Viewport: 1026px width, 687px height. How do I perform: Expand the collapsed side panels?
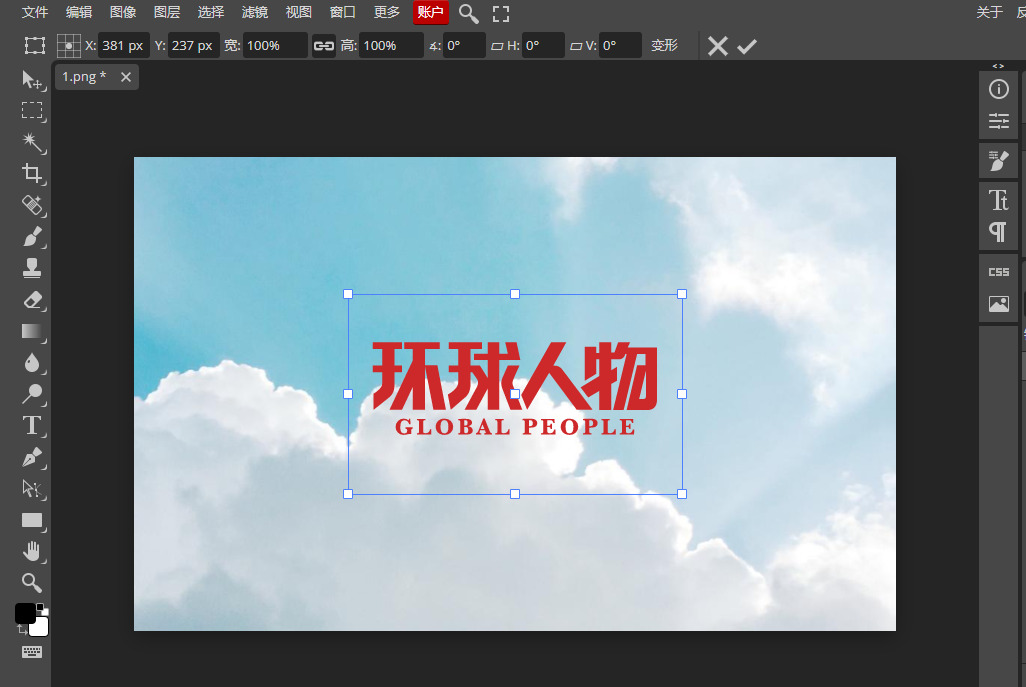coord(998,66)
